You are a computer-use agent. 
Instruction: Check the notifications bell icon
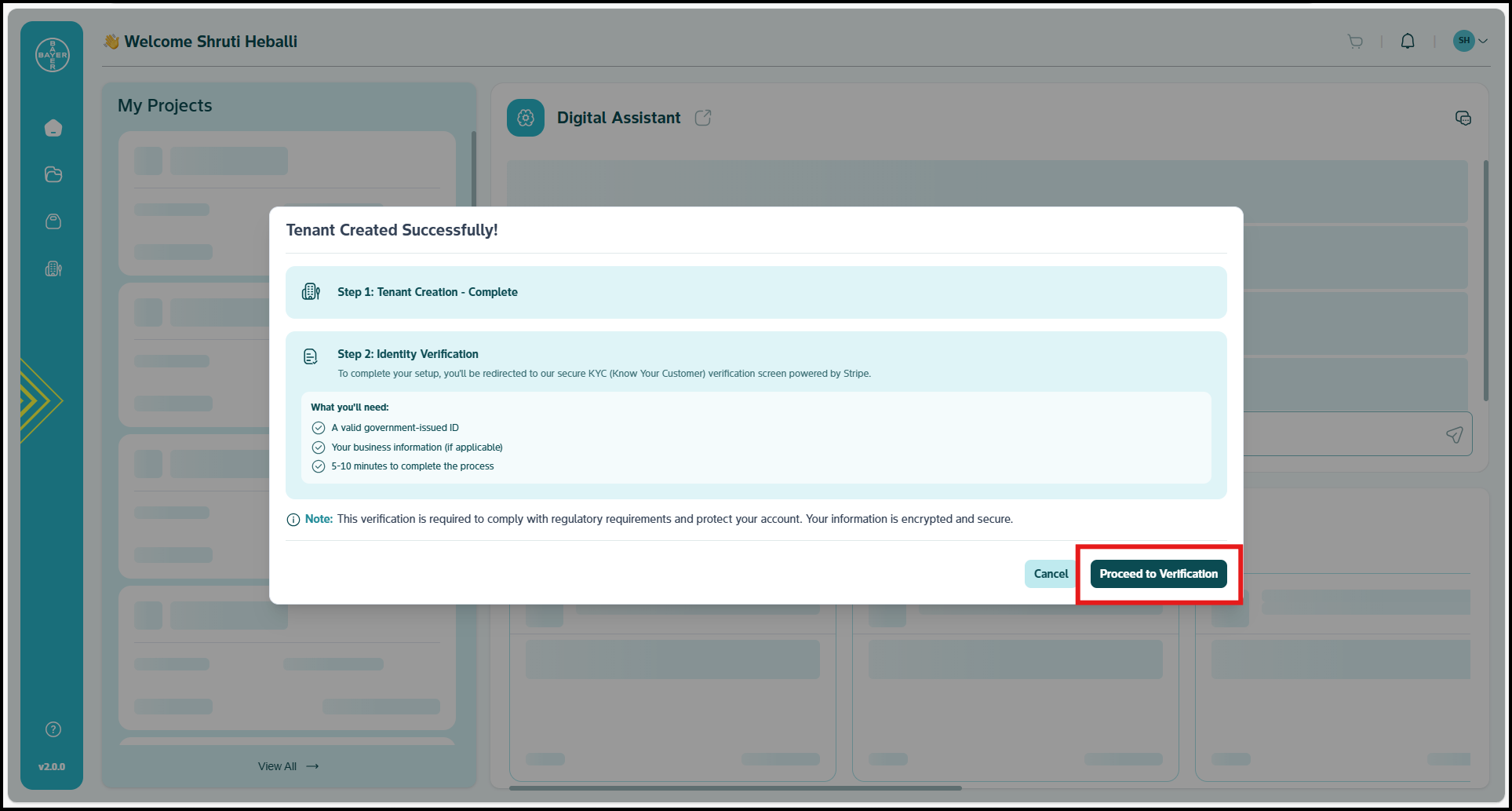1408,42
